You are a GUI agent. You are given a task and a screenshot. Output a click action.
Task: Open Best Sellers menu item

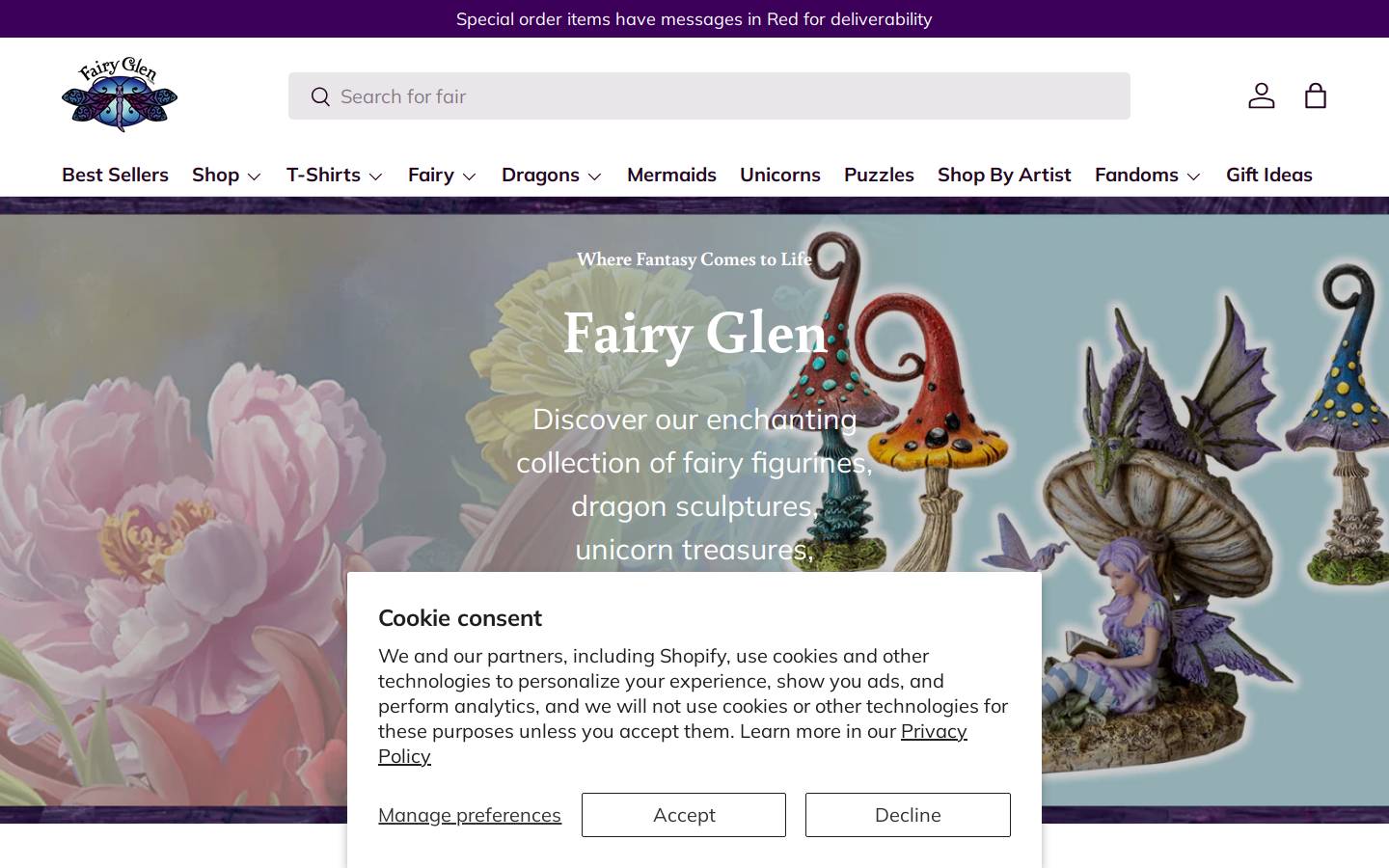coord(115,175)
